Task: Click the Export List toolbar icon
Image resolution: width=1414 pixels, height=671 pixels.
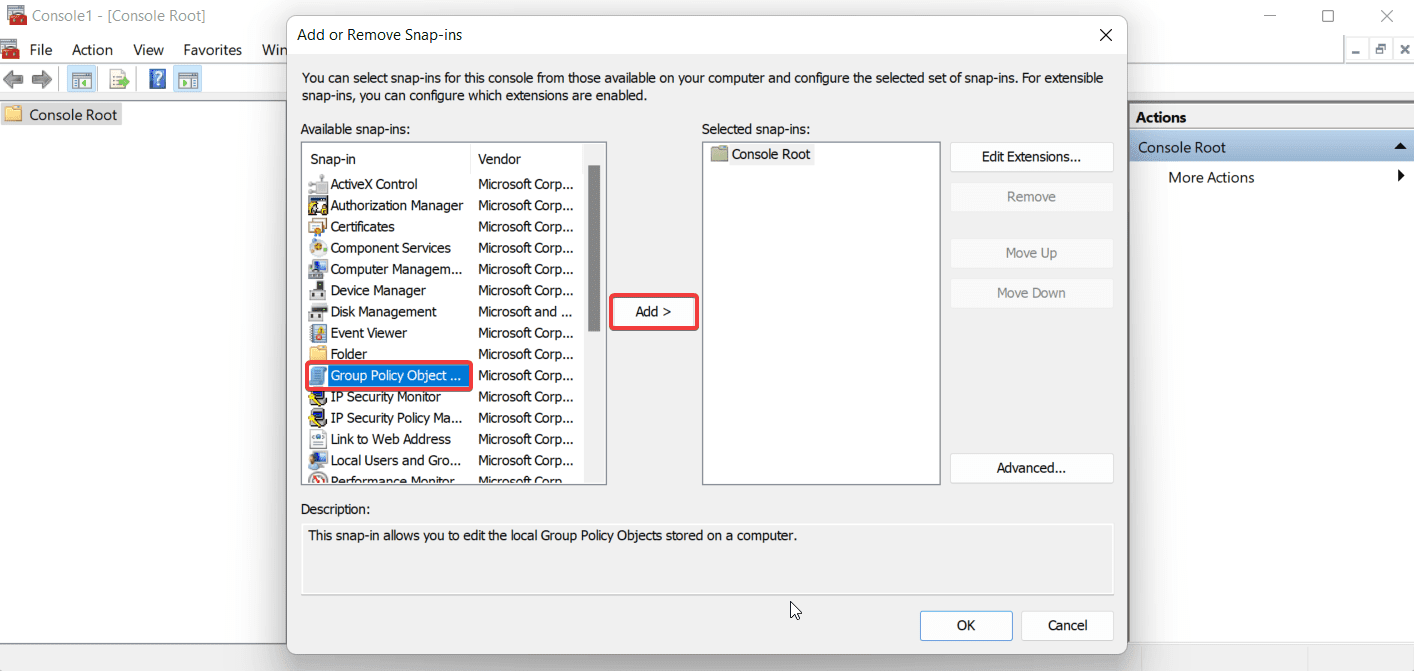Action: [119, 79]
